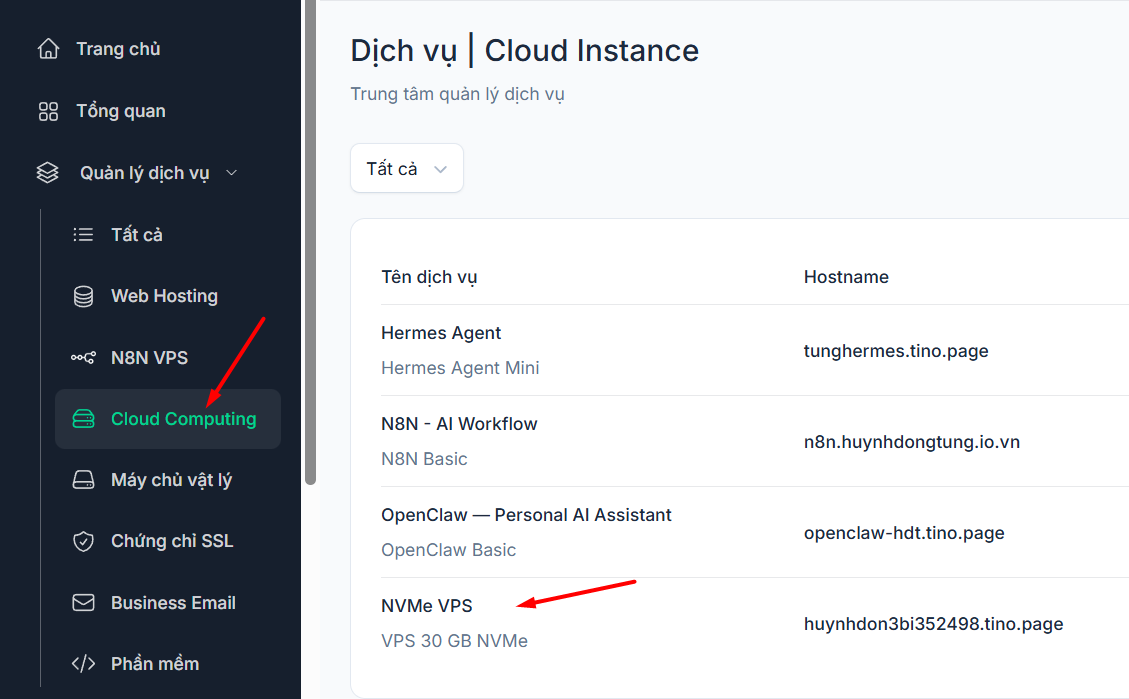Screen dimensions: 1129x699
Task: Click hostname huynhdon3bi352498.tino.page
Action: click(934, 624)
